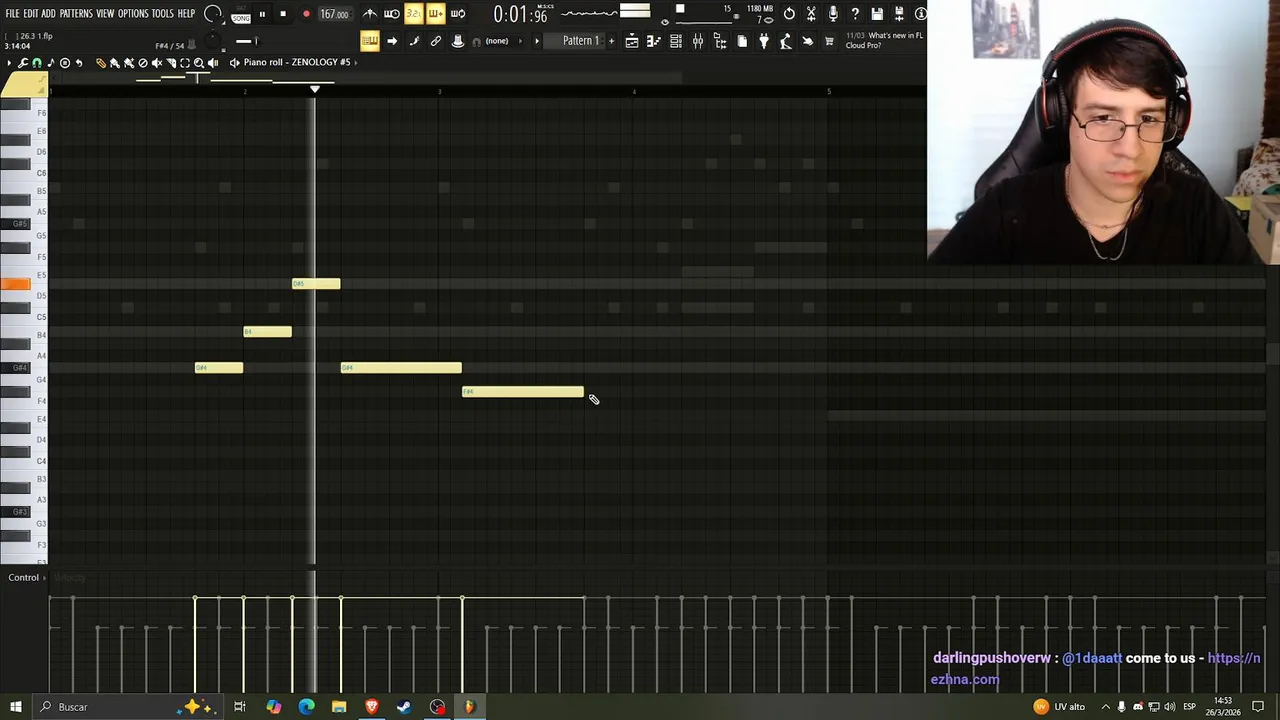Select the zoom magnifier tool
This screenshot has height=720, width=1280.
[x=199, y=63]
